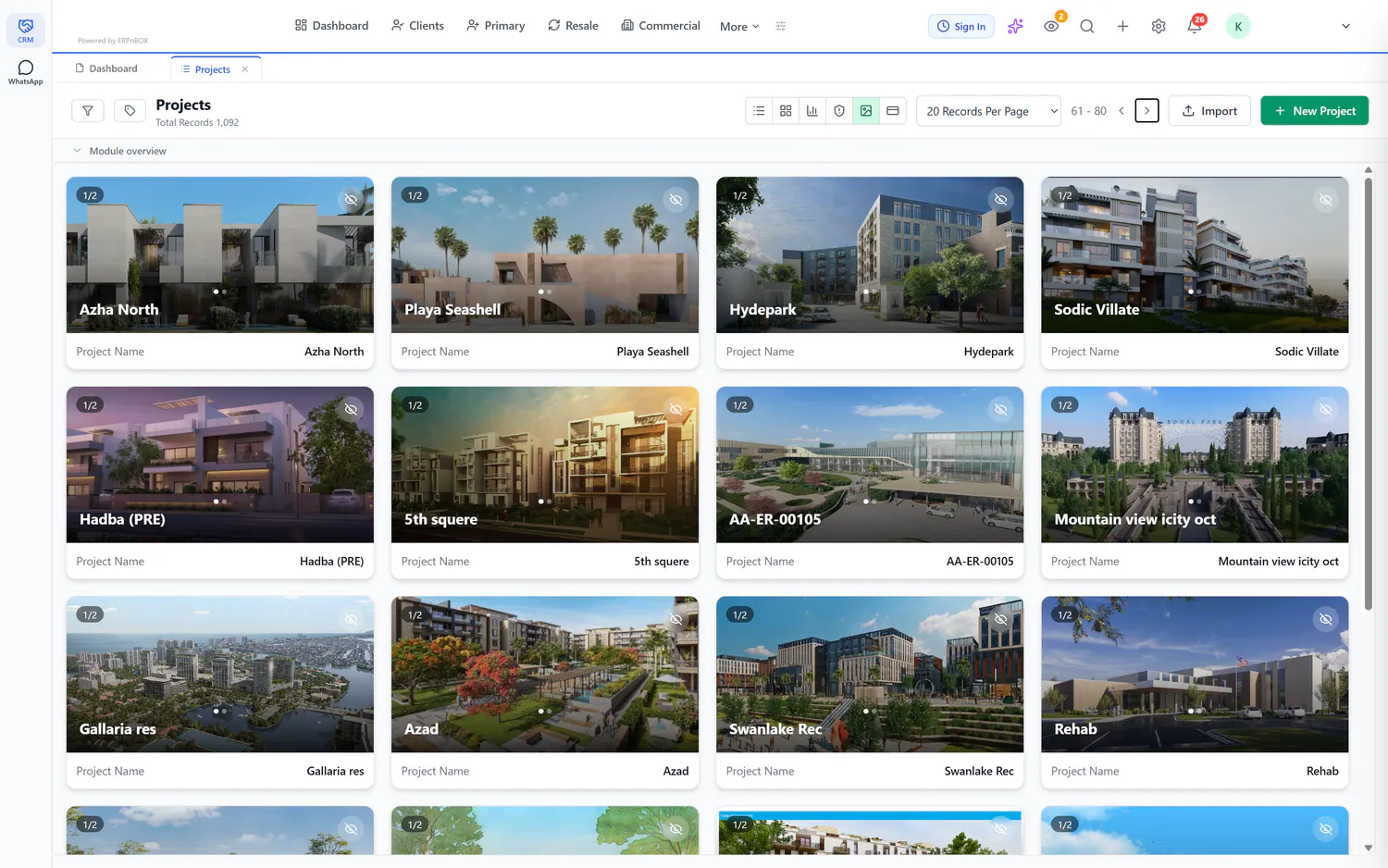
Task: Open the Commercial nav item
Action: pos(661,26)
